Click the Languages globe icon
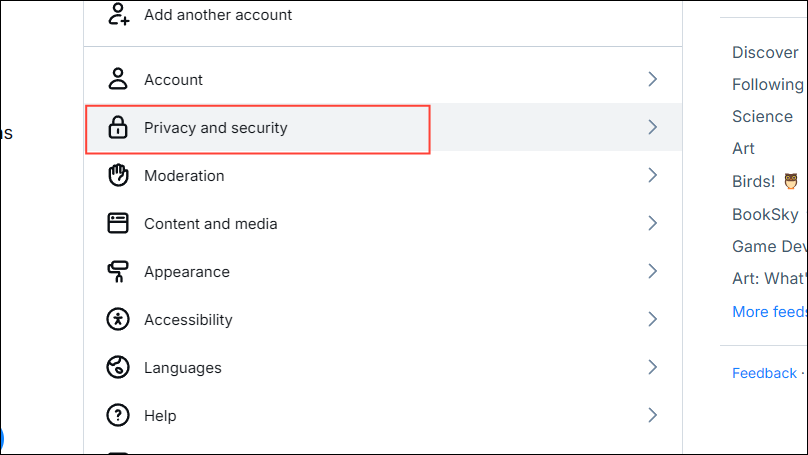Viewport: 808px width, 455px height. pos(118,367)
